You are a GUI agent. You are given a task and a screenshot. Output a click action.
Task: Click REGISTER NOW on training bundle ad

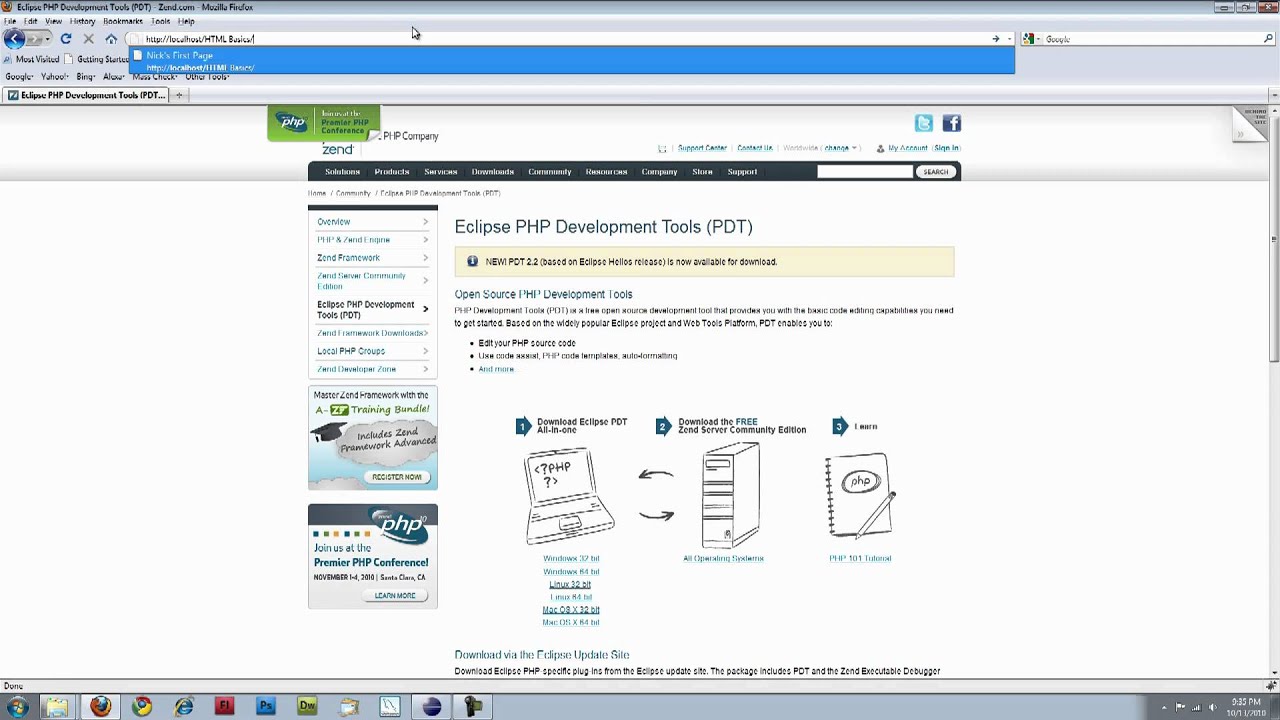click(x=397, y=477)
